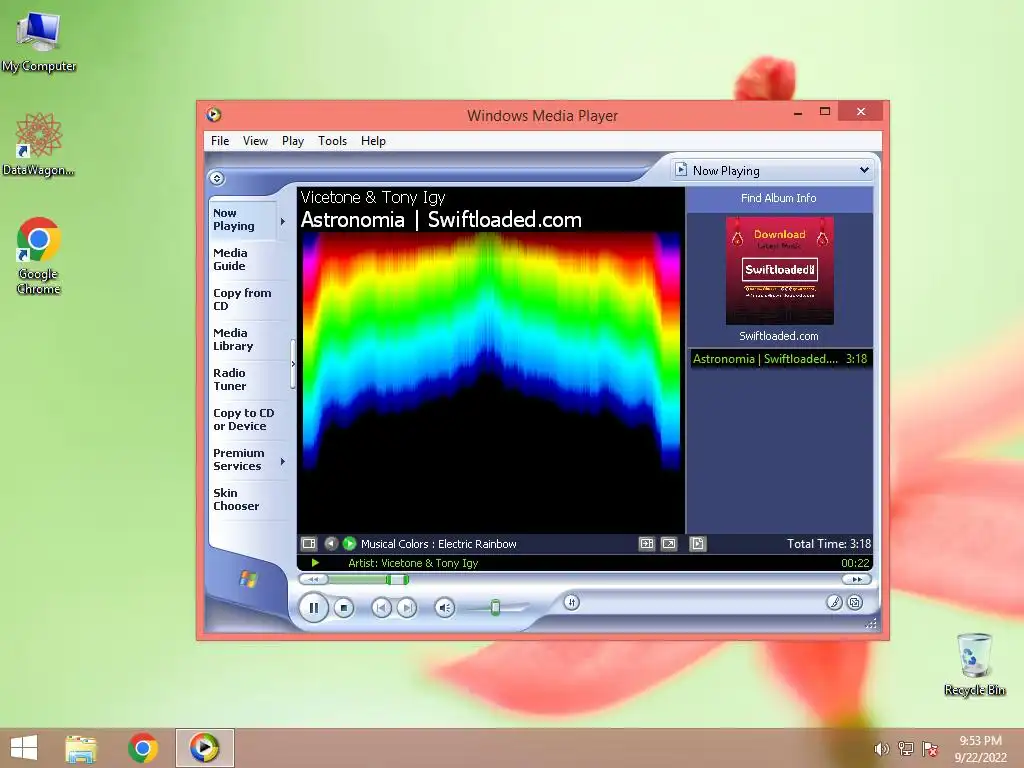
Task: Expand the Now Playing sidebar arrow
Action: tap(283, 221)
